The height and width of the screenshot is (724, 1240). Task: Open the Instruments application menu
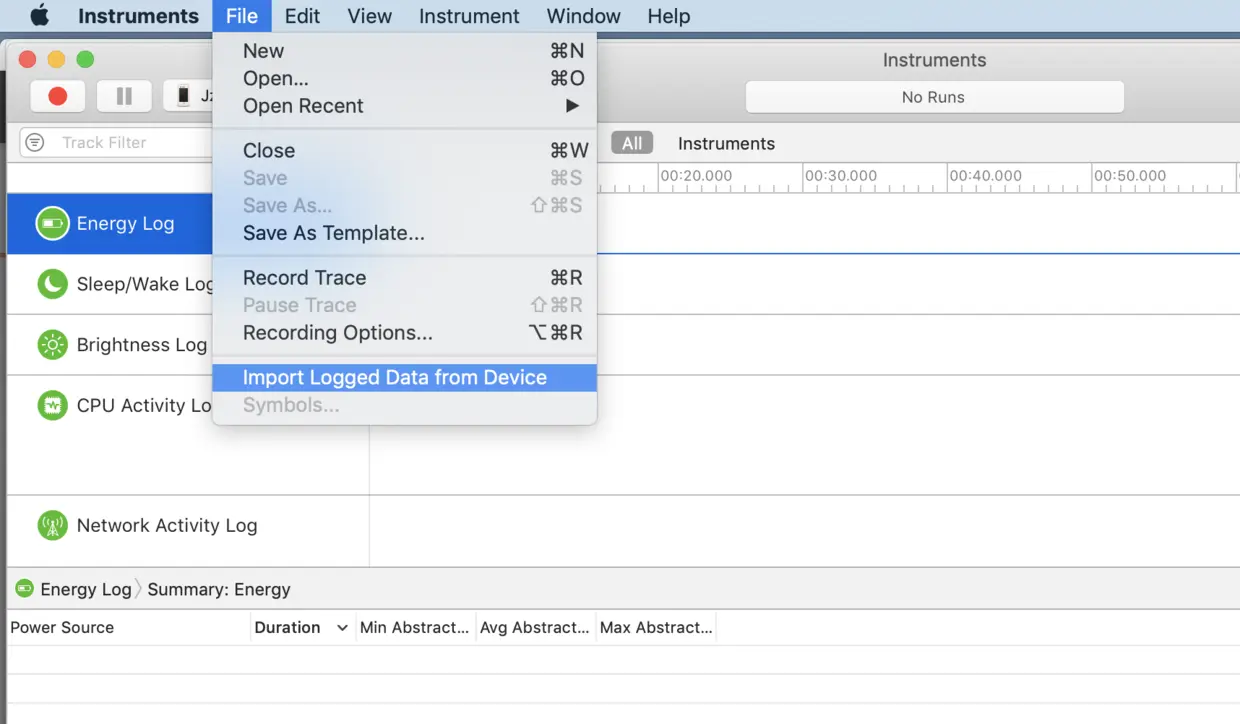(138, 16)
